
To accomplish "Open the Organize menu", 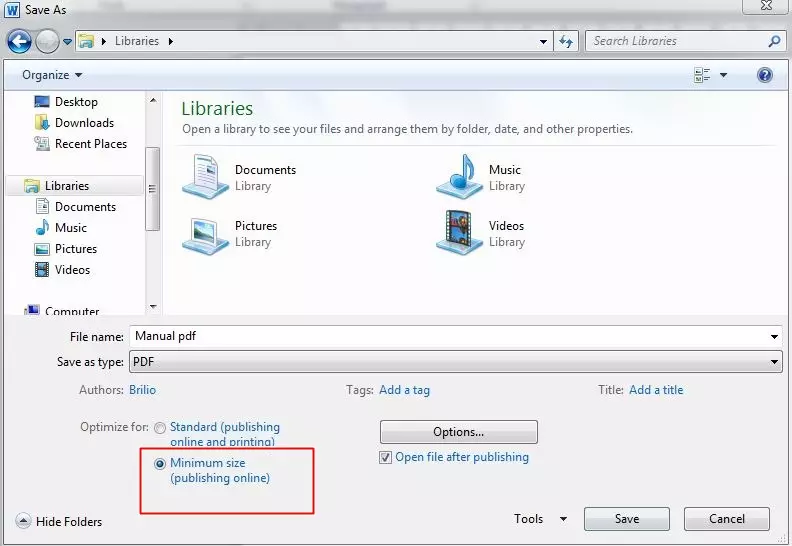I will click(x=52, y=75).
